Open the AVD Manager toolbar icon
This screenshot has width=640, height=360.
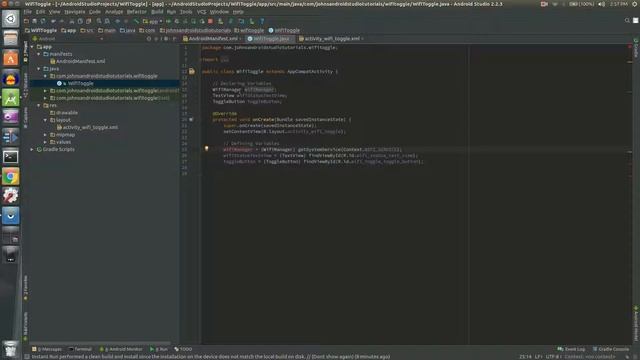pyautogui.click(x=220, y=21)
